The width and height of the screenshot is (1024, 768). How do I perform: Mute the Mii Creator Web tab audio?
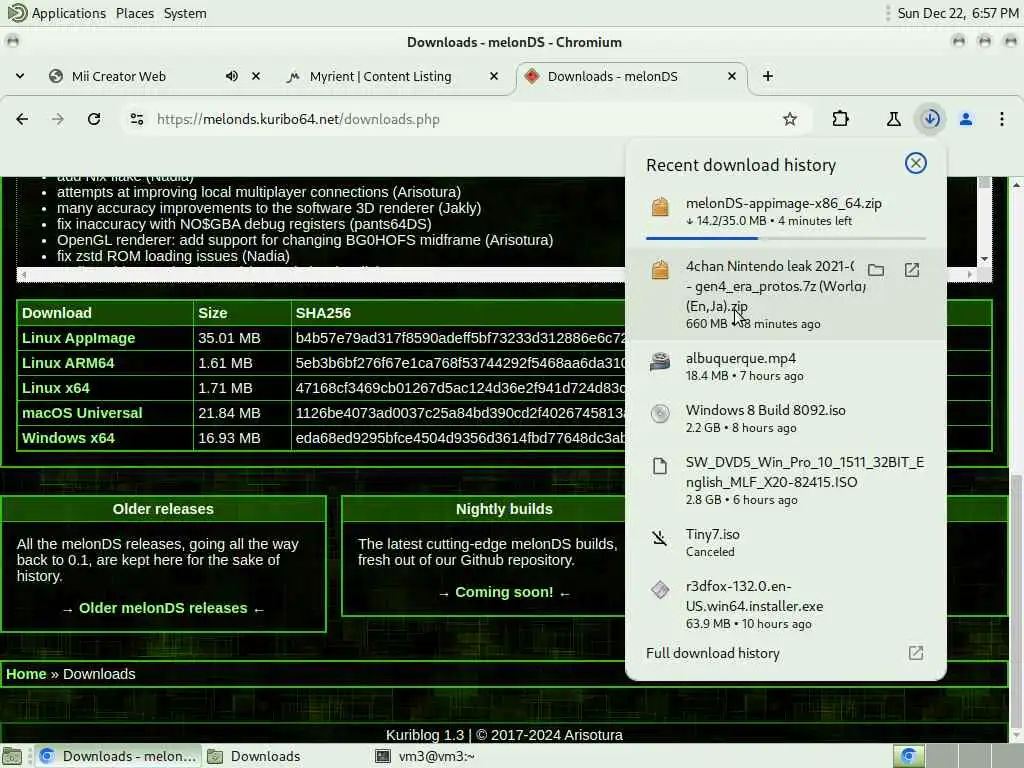coord(232,76)
